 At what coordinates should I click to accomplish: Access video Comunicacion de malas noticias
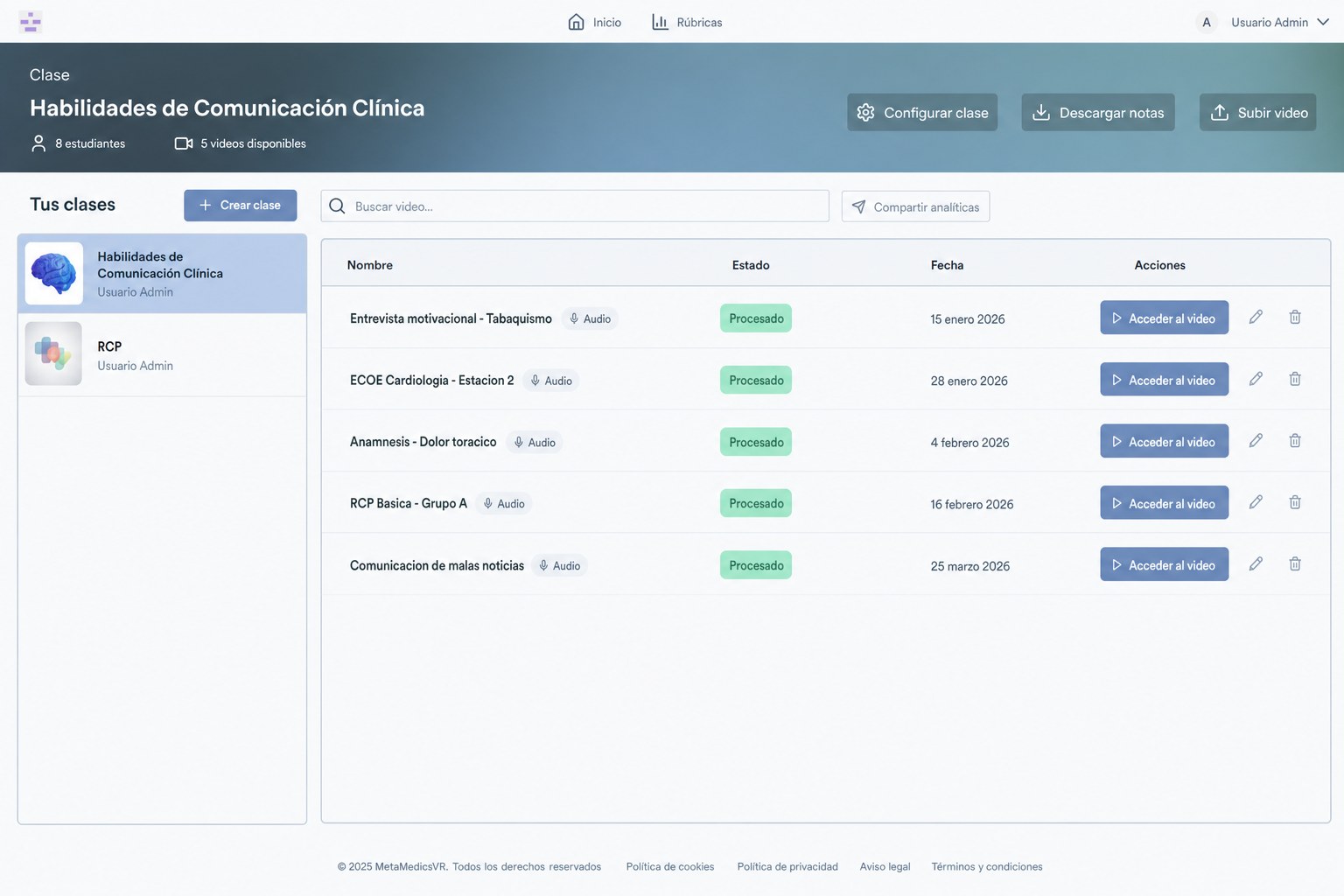point(1164,564)
